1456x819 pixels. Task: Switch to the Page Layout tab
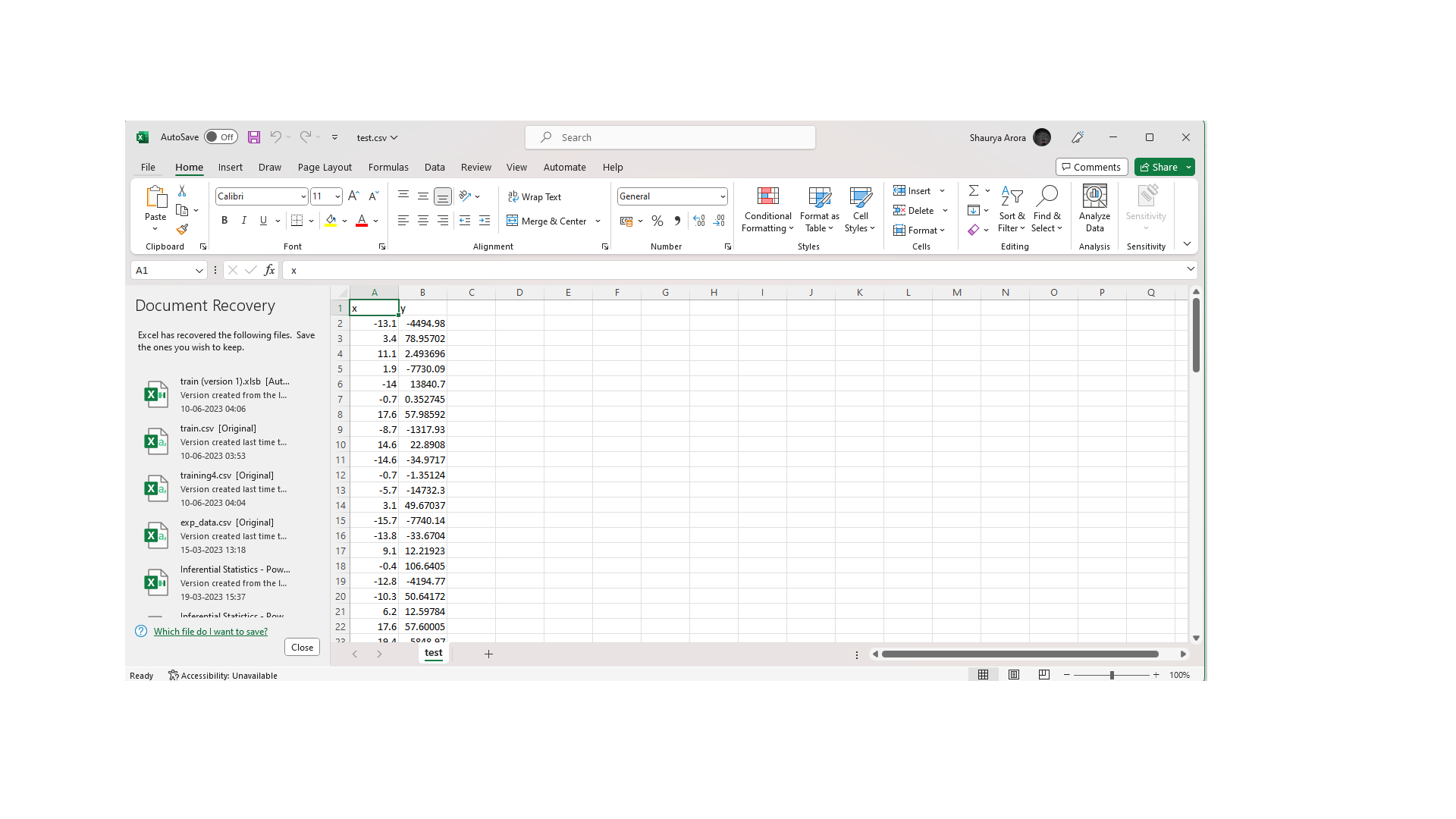tap(325, 168)
